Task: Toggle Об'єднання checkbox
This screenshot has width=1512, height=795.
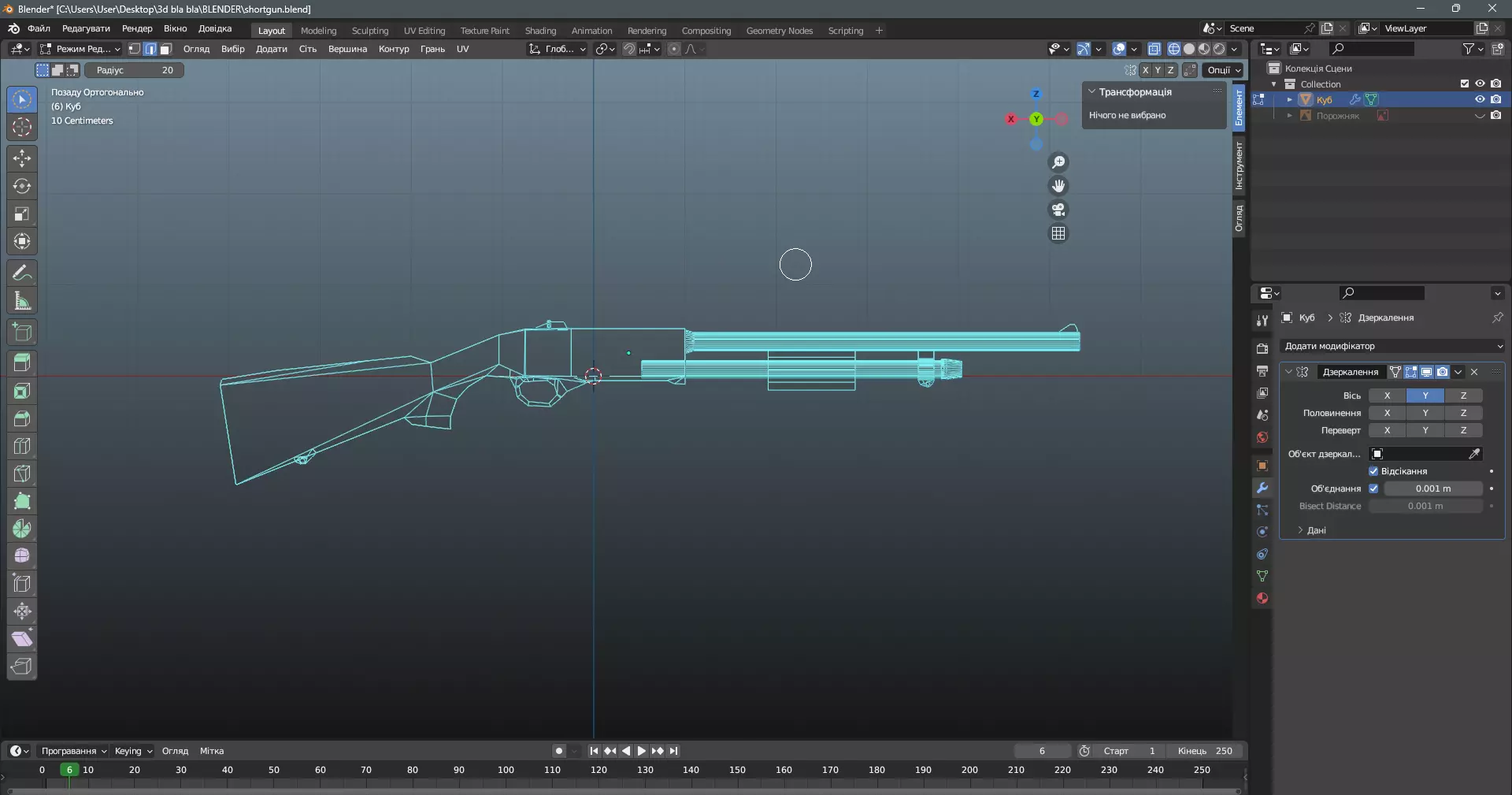Action: coord(1373,489)
